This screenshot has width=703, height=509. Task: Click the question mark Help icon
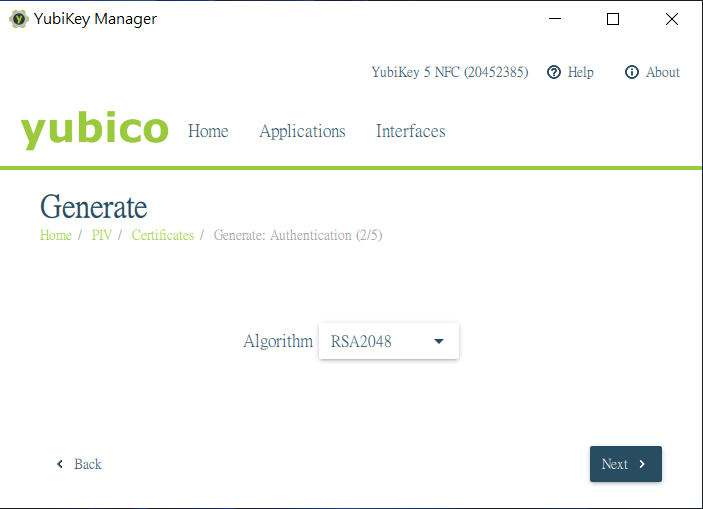pos(554,72)
